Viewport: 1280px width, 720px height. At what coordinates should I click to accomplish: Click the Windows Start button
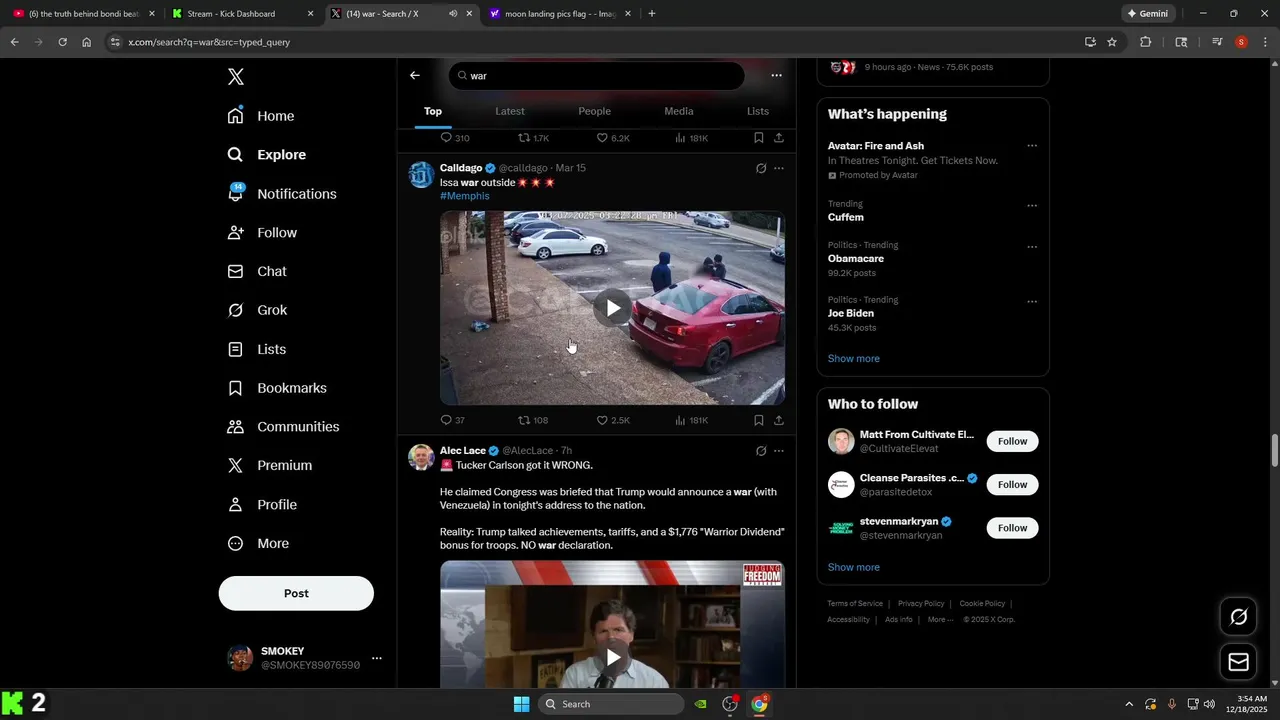point(521,704)
